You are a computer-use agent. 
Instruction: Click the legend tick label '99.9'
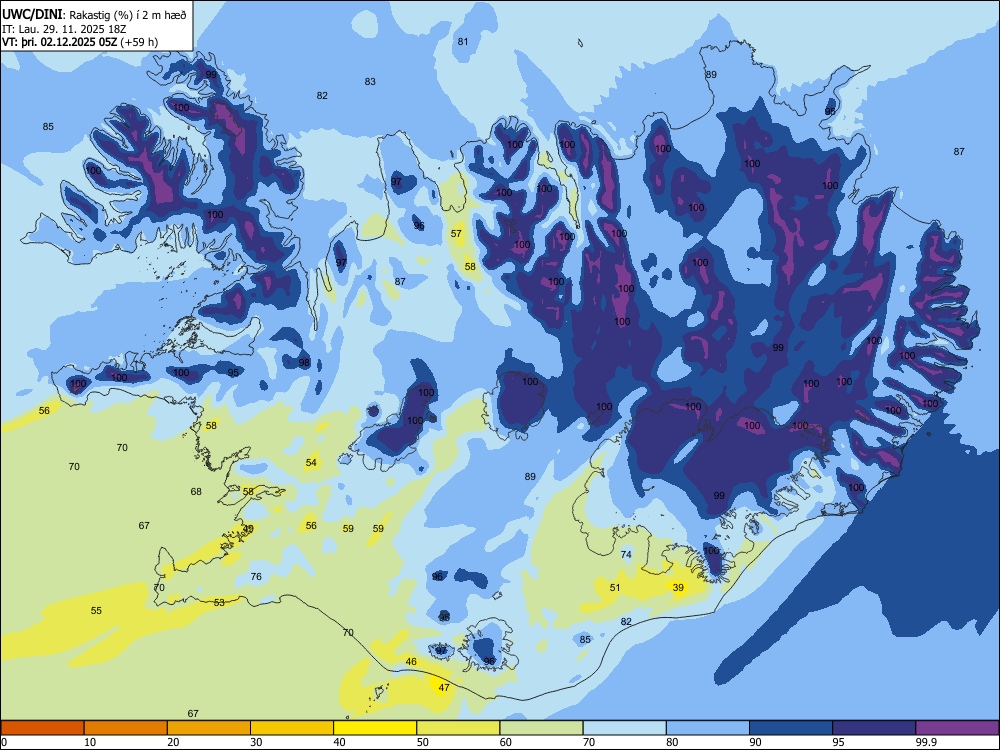[x=926, y=742]
